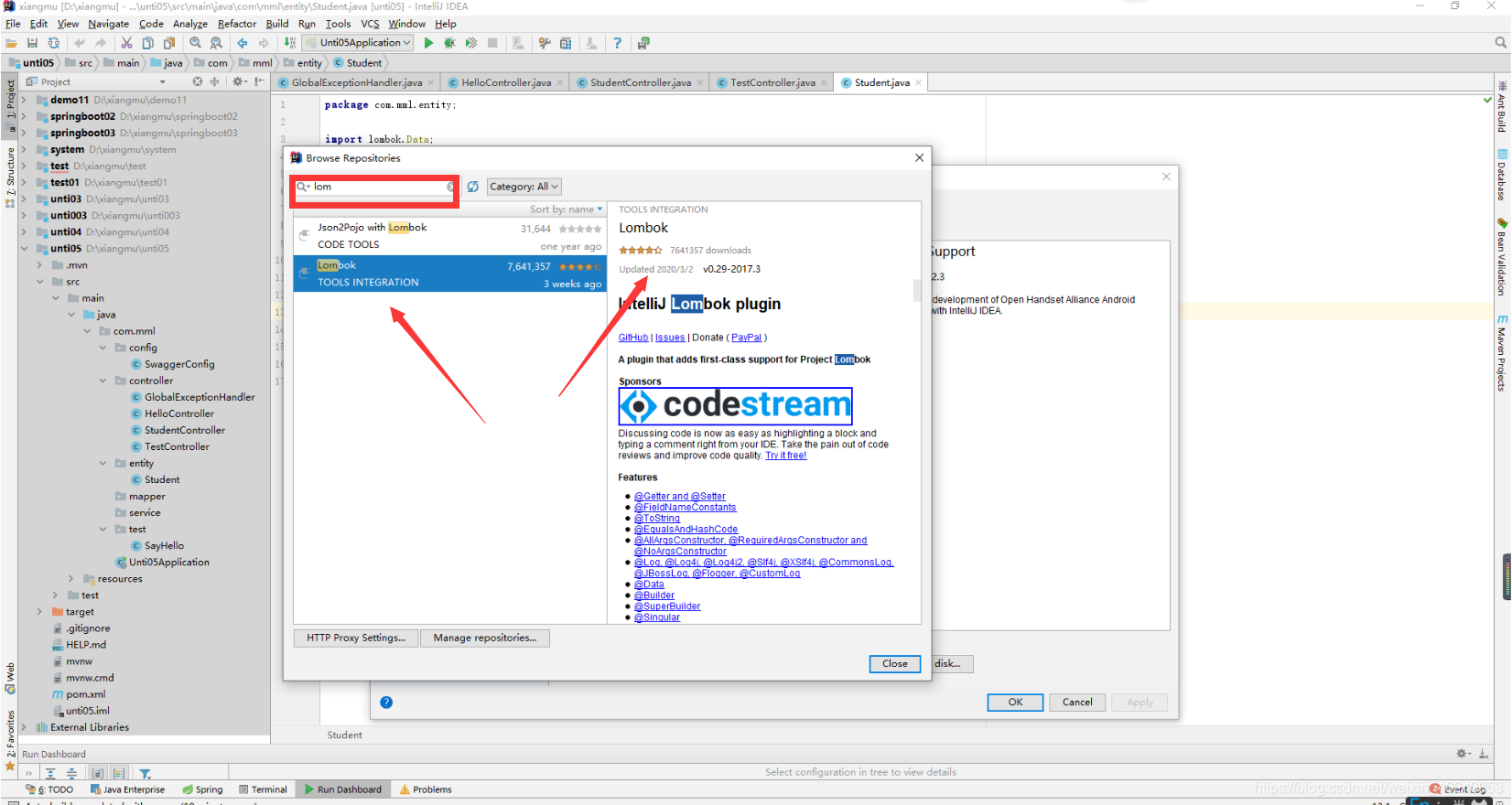
Task: Open the Category: All dropdown
Action: coord(524,187)
